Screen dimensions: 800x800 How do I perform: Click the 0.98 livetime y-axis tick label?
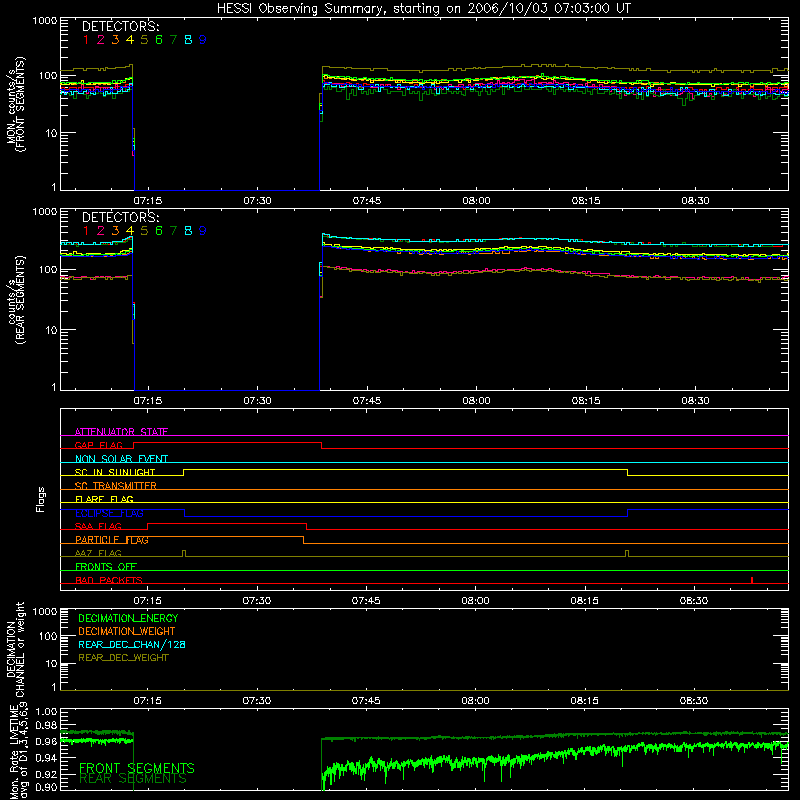pos(46,726)
